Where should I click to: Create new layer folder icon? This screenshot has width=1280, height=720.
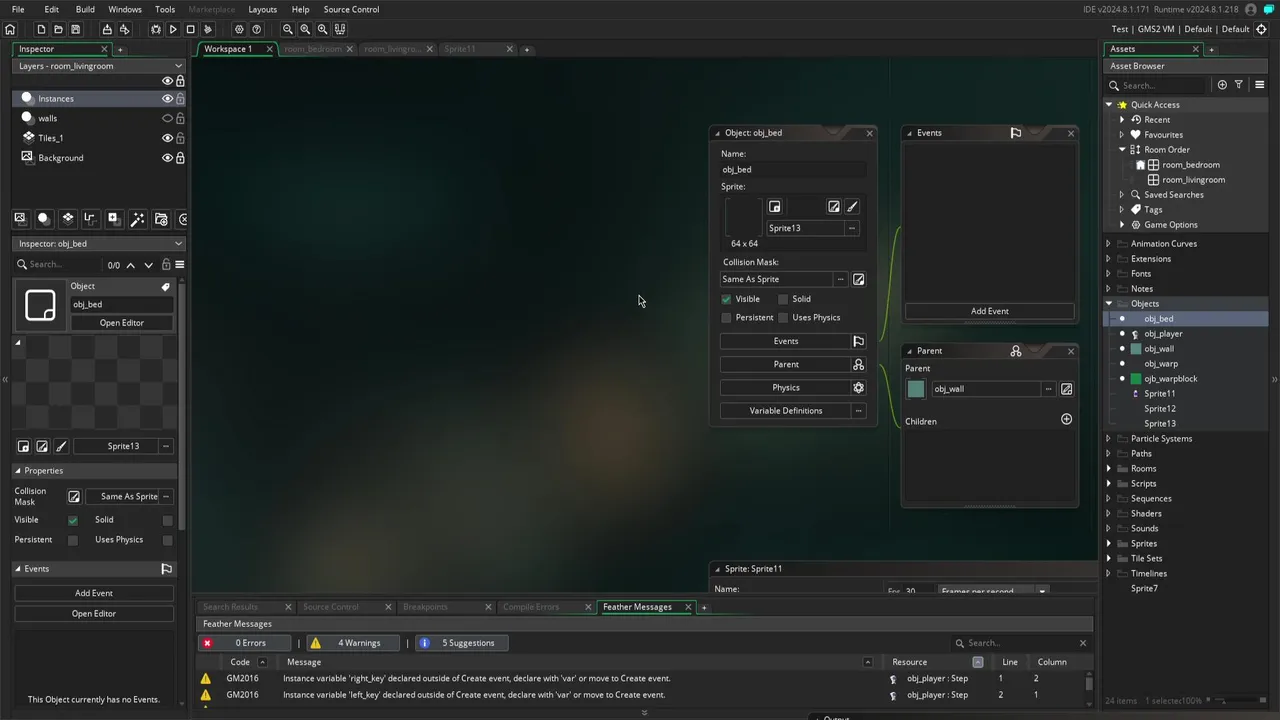(160, 218)
